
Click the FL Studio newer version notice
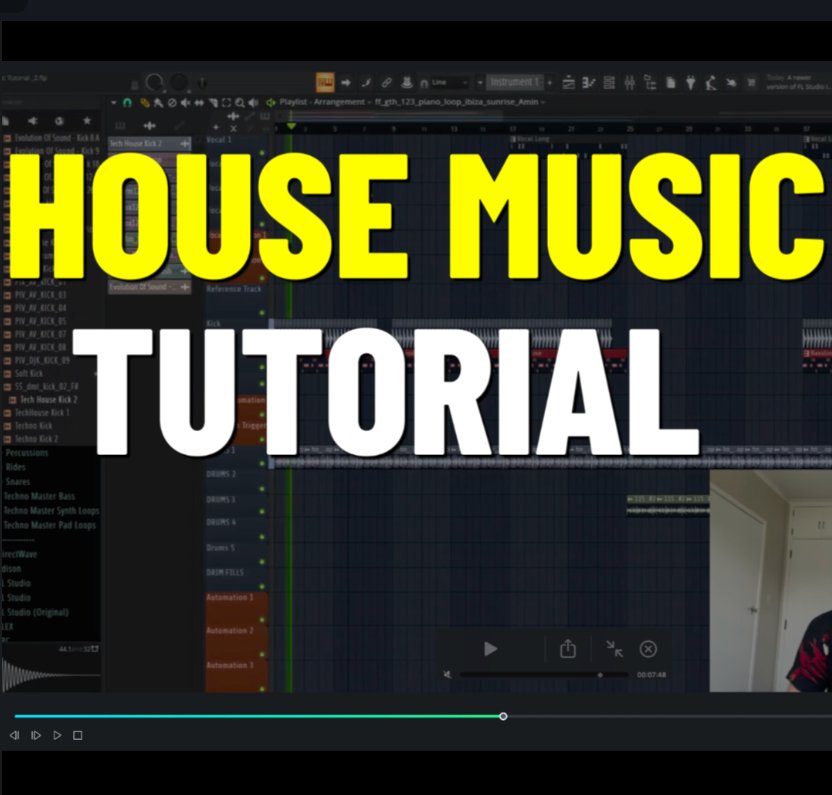795,80
